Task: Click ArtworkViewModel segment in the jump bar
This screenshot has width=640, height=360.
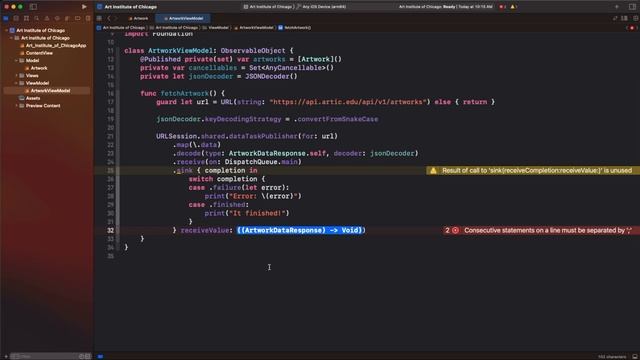Action: [x=253, y=28]
